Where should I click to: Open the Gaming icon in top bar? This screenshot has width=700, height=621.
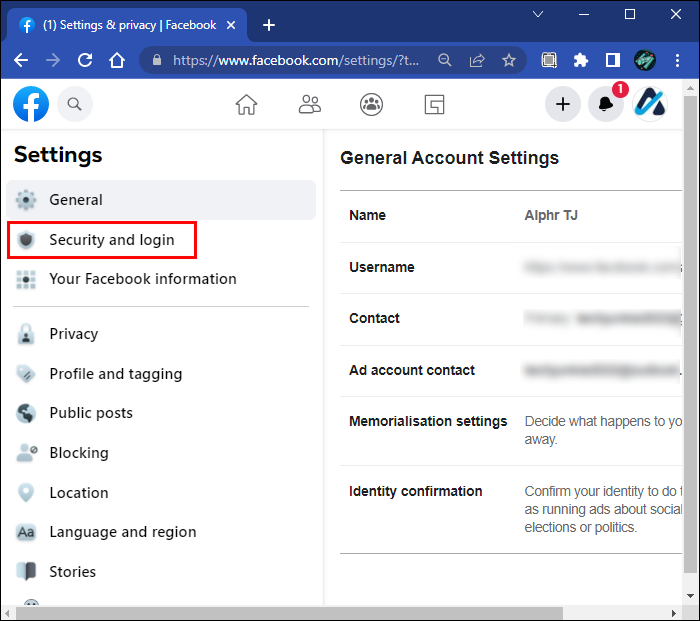click(434, 104)
